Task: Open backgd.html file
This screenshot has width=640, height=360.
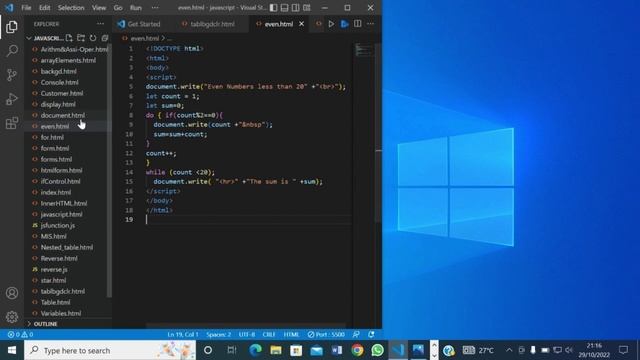Action: point(58,71)
